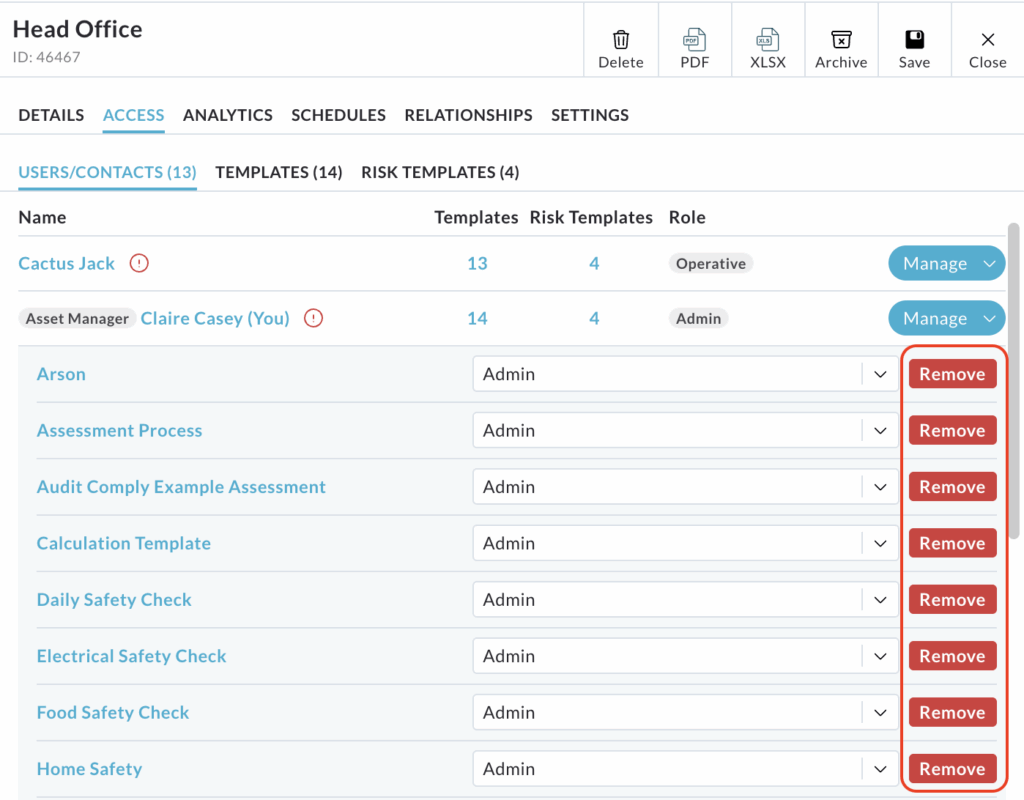Click alert icon beside Claire Casey
The image size is (1024, 800).
(313, 319)
